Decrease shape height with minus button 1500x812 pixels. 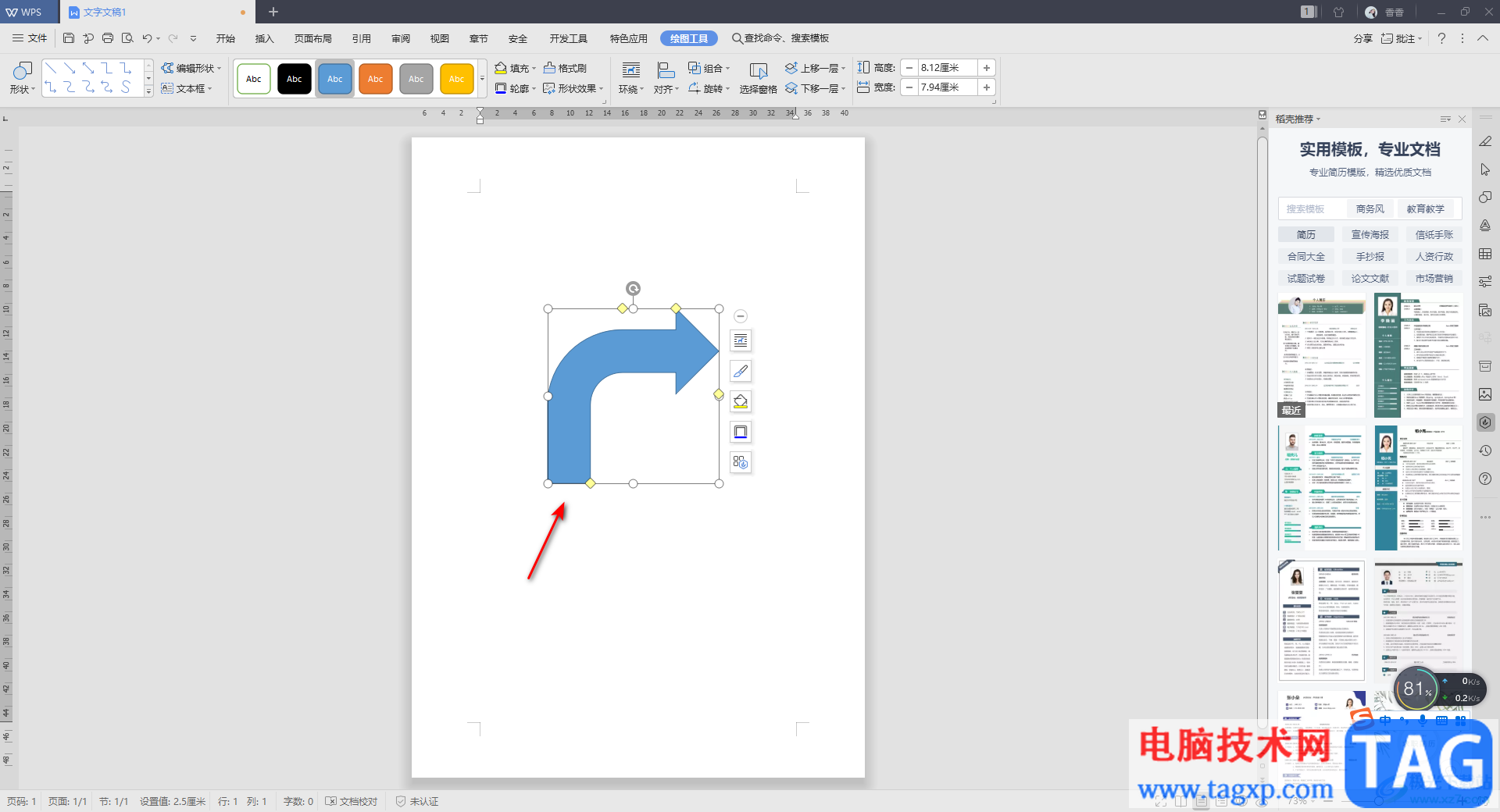coord(909,68)
